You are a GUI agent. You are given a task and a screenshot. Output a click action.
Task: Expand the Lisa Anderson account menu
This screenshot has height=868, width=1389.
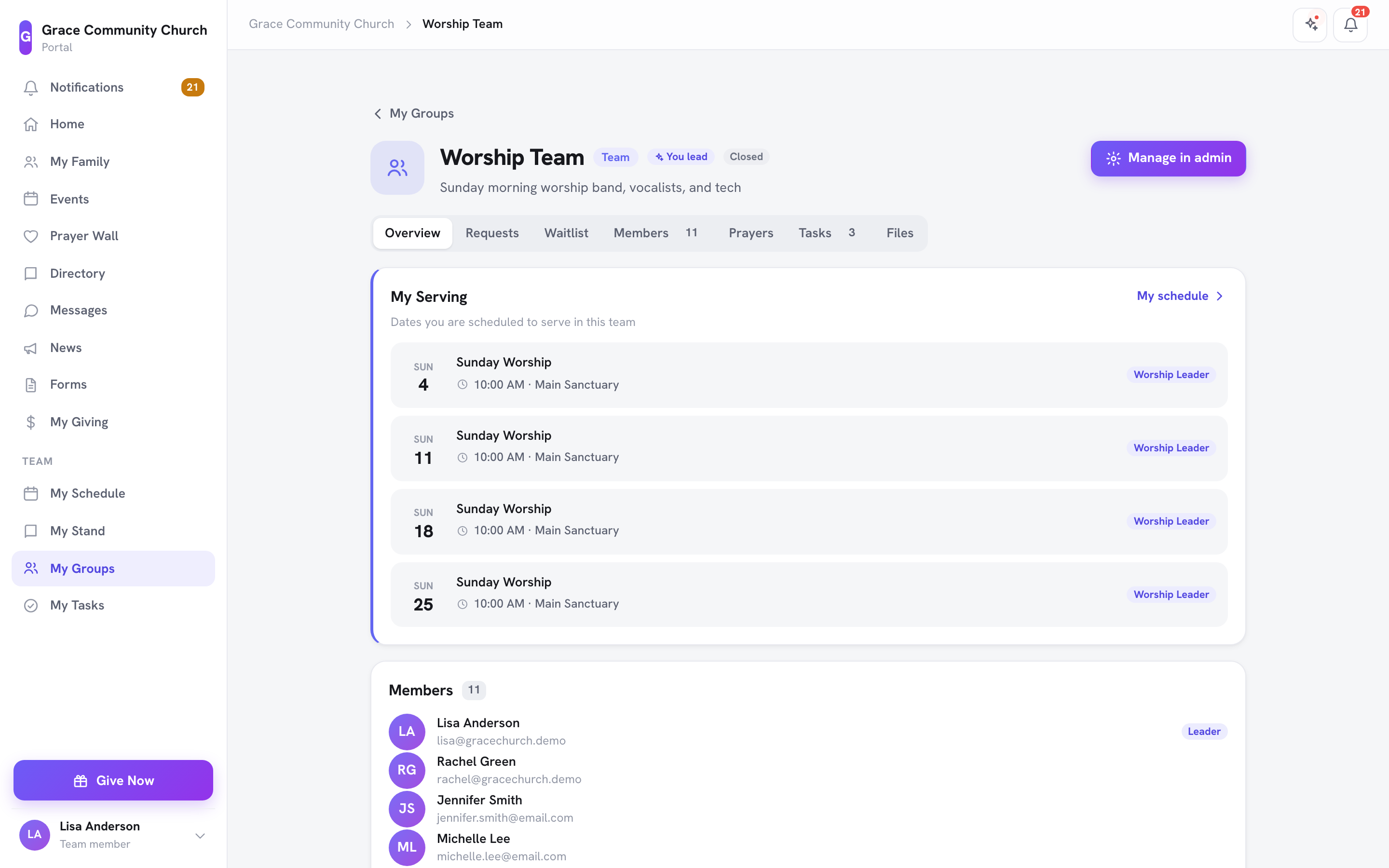(x=113, y=835)
